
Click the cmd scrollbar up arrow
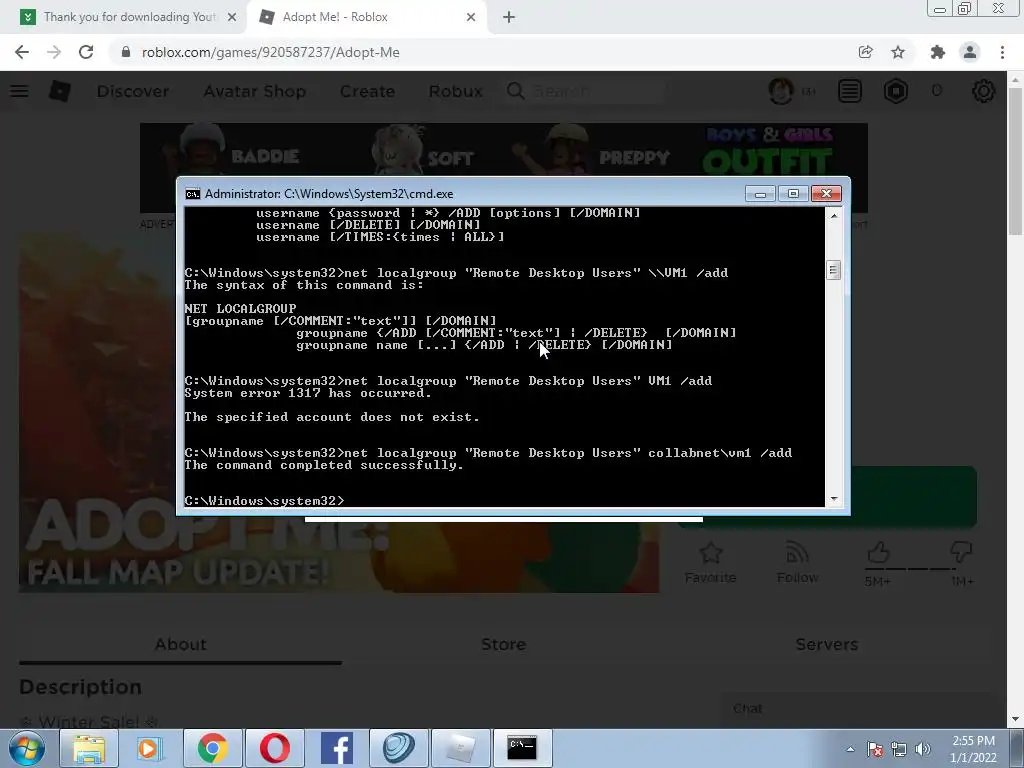[x=833, y=215]
